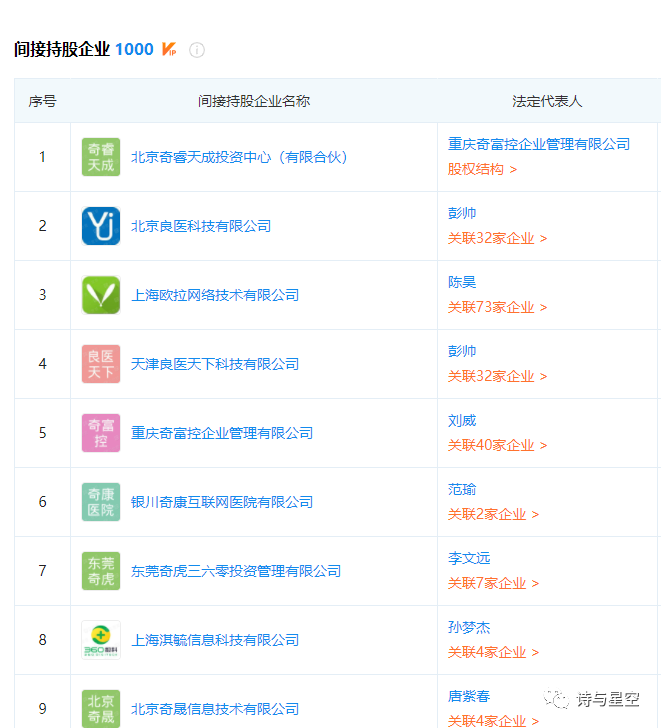Viewport: 661px width, 728px height.
Task: Expand 关联73家企业 link
Action: (497, 307)
